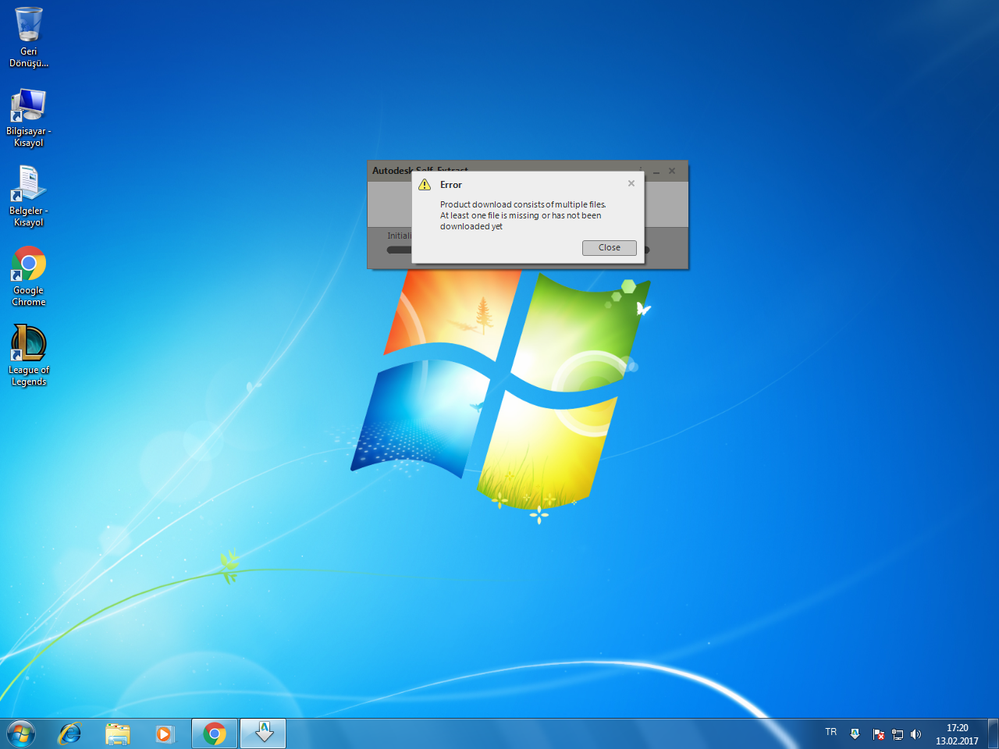Image resolution: width=999 pixels, height=749 pixels.
Task: Dismiss Error dialog with its X button
Action: [x=631, y=183]
